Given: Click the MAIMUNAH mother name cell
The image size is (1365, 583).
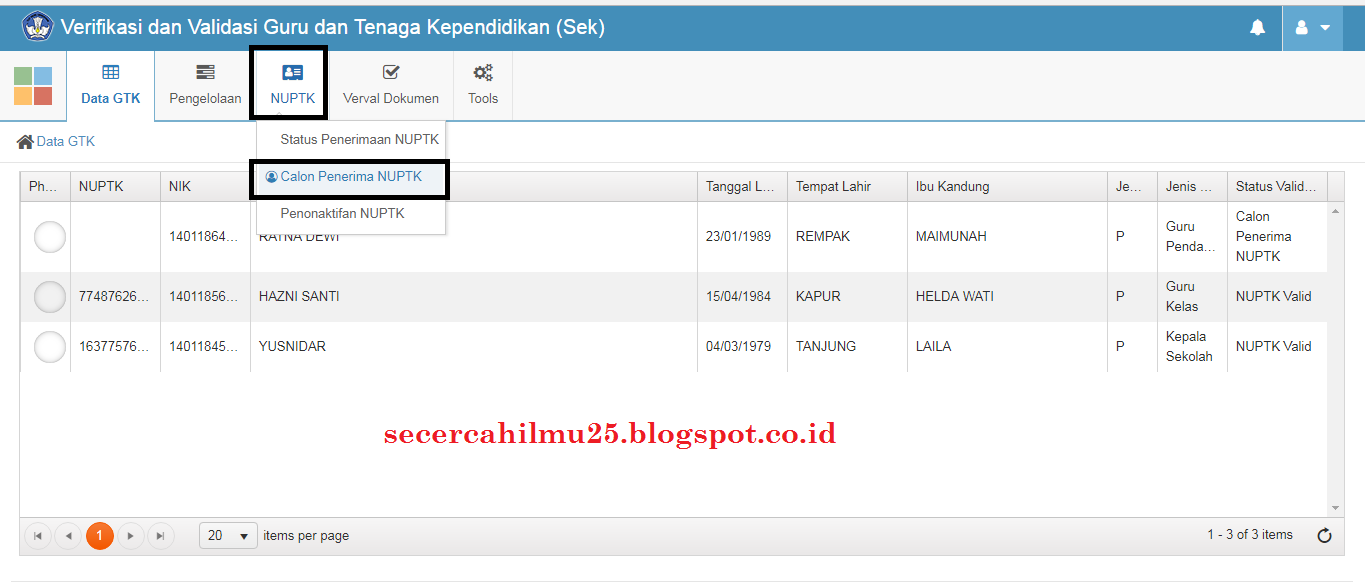Looking at the screenshot, I should click(x=1007, y=237).
